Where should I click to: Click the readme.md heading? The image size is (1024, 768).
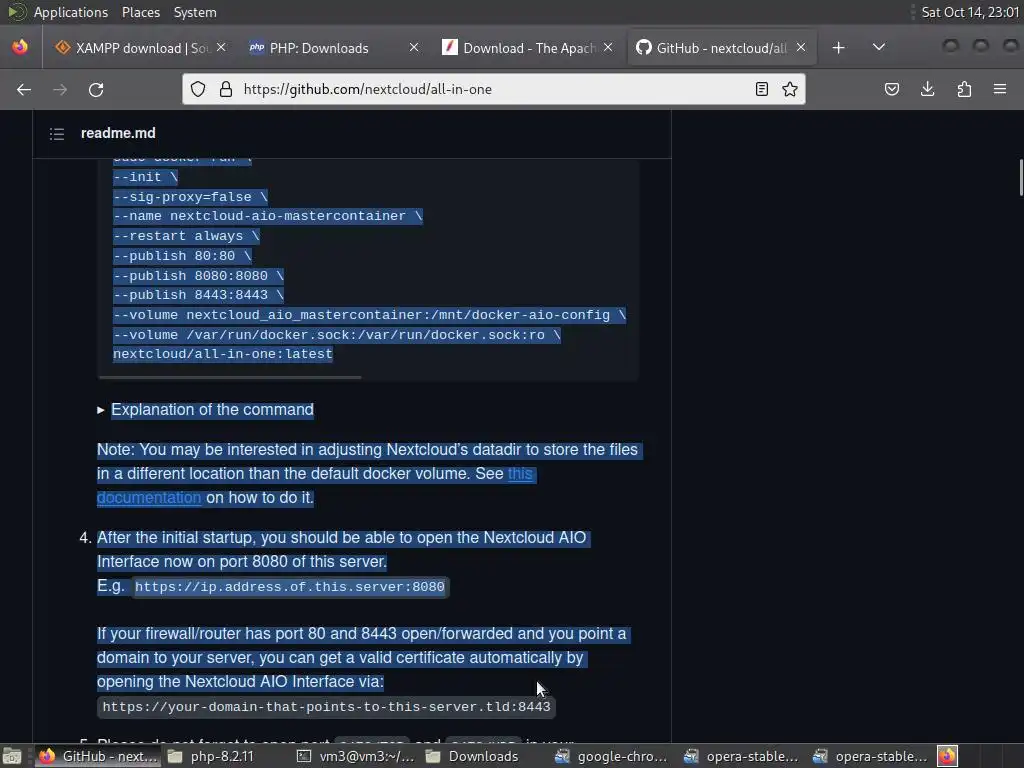point(118,133)
